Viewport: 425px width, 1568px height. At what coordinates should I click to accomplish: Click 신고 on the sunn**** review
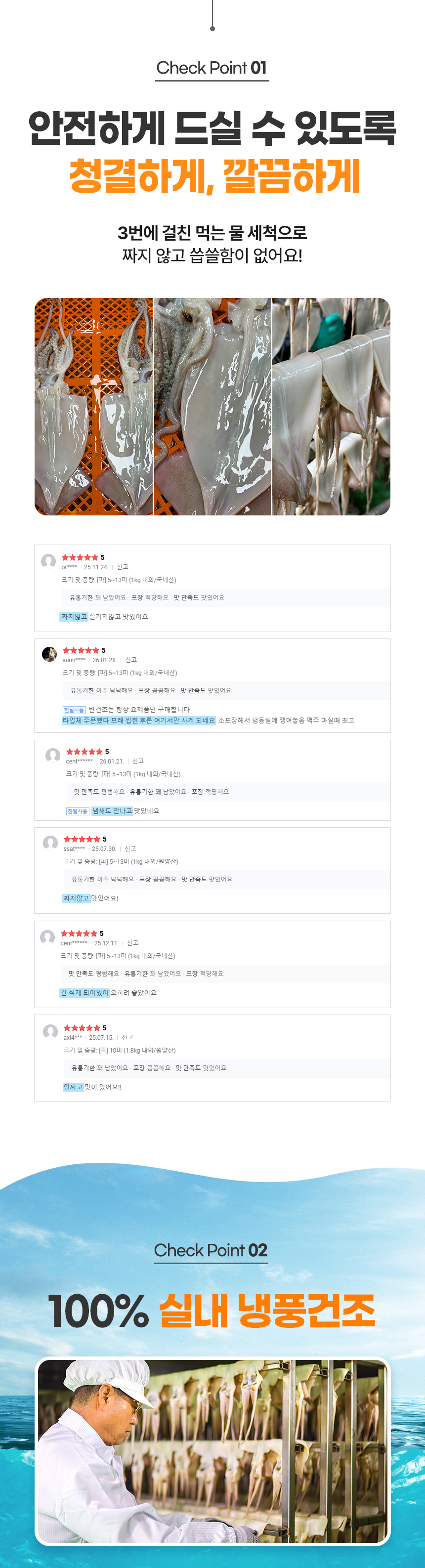coord(131,660)
